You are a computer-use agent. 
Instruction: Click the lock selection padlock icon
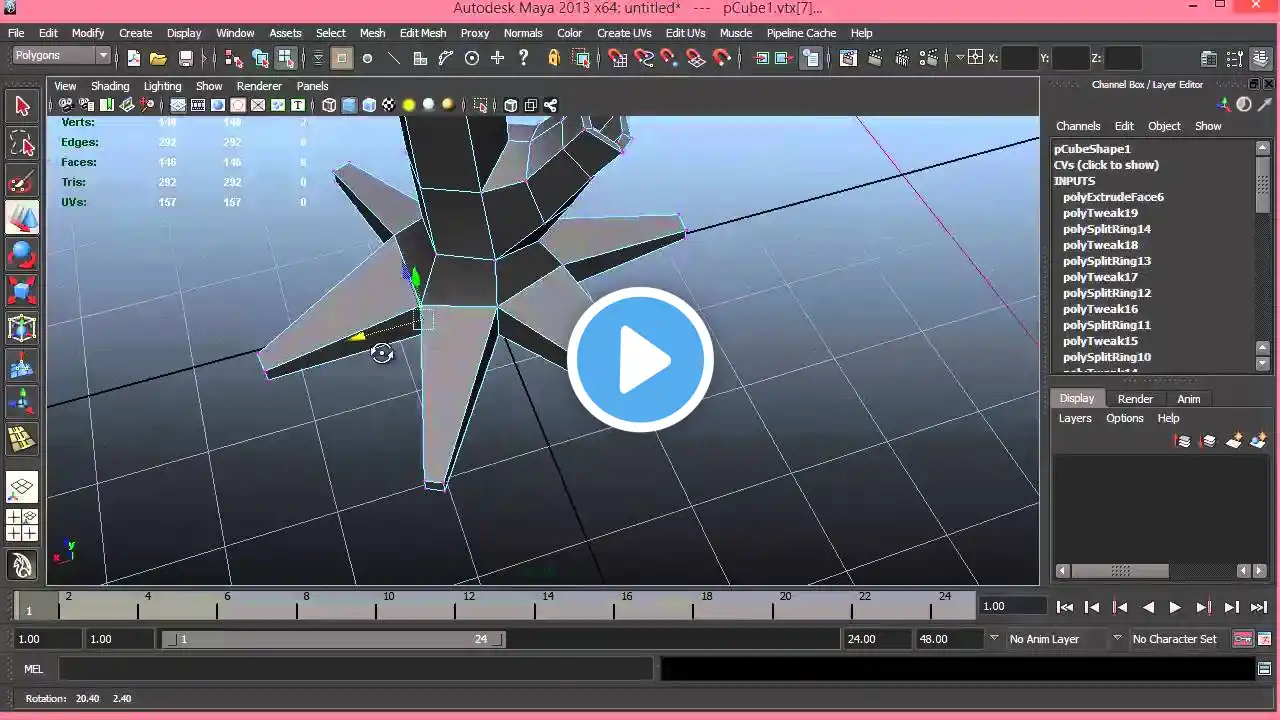(x=553, y=58)
